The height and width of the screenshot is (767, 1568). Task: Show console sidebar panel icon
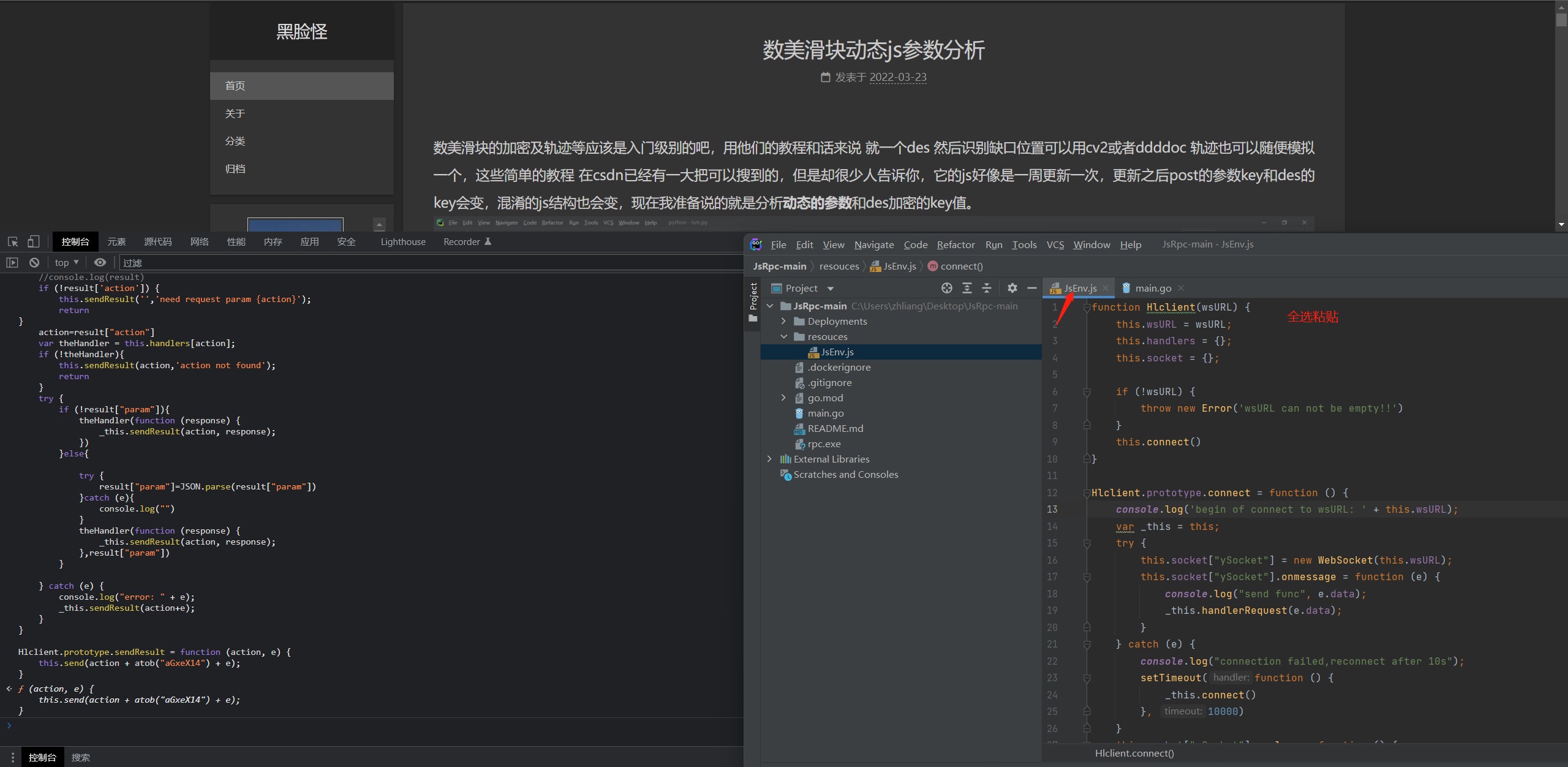tap(12, 262)
